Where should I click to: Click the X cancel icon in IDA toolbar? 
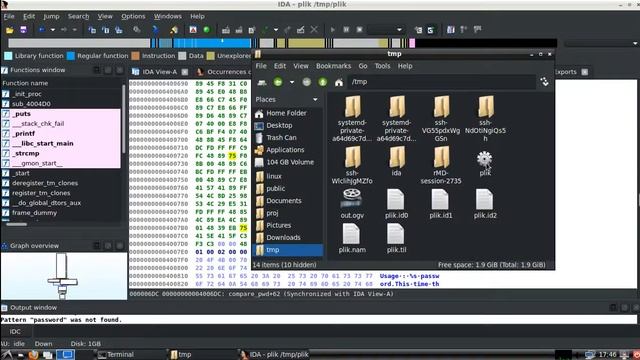coord(314,30)
